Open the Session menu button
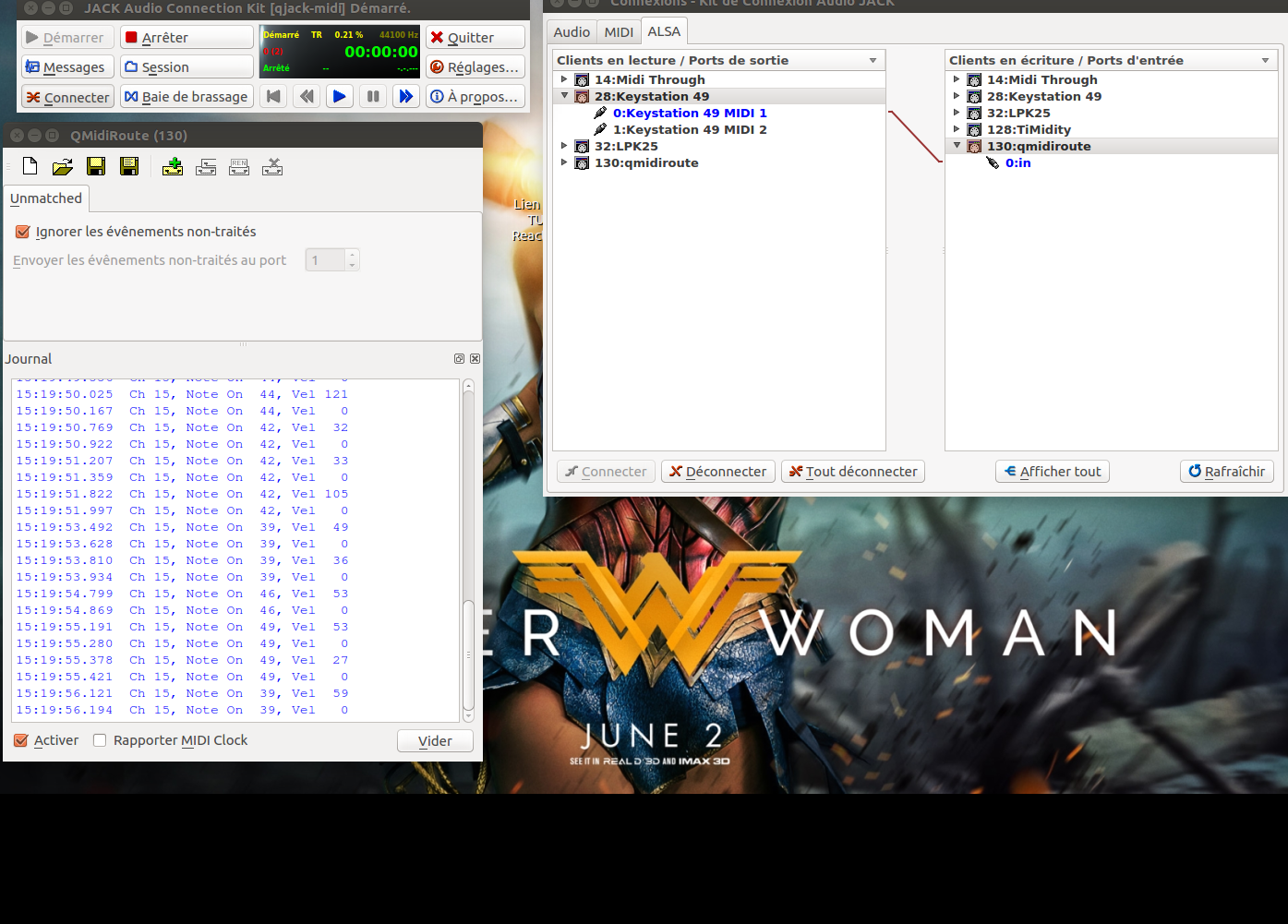This screenshot has height=924, width=1288. [x=187, y=67]
